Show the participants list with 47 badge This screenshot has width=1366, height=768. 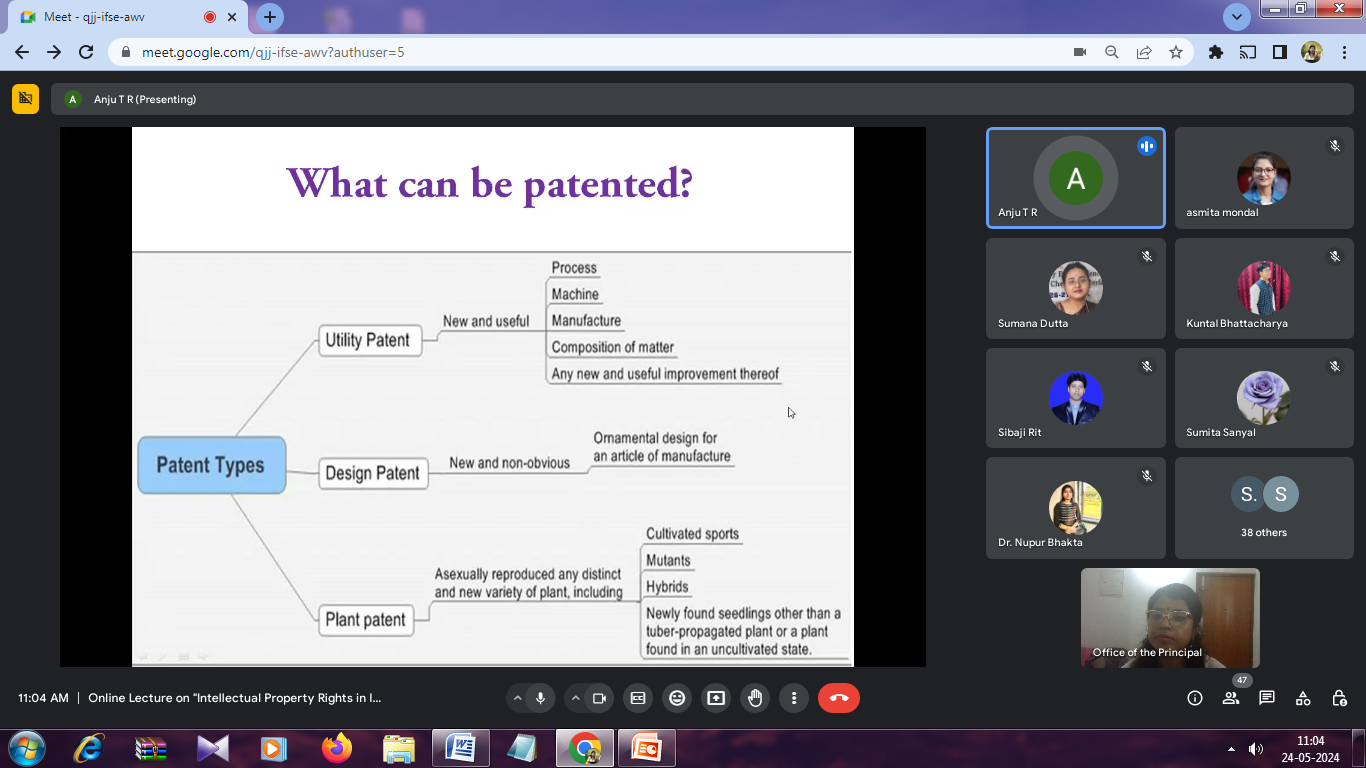coord(1231,698)
